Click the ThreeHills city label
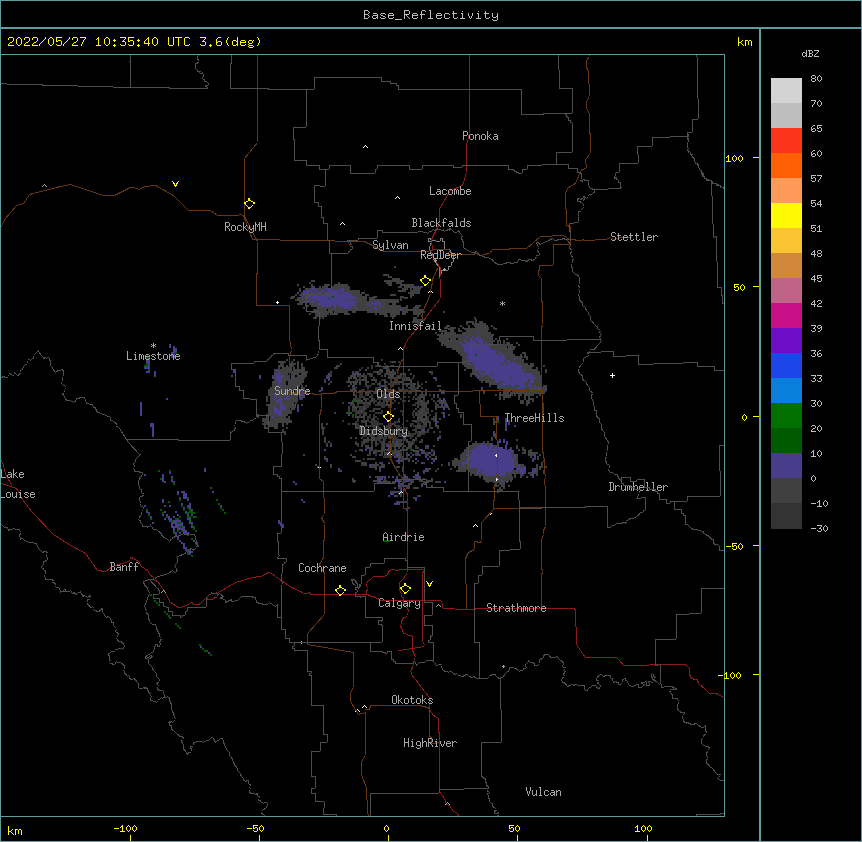The height and width of the screenshot is (842, 862). [534, 418]
